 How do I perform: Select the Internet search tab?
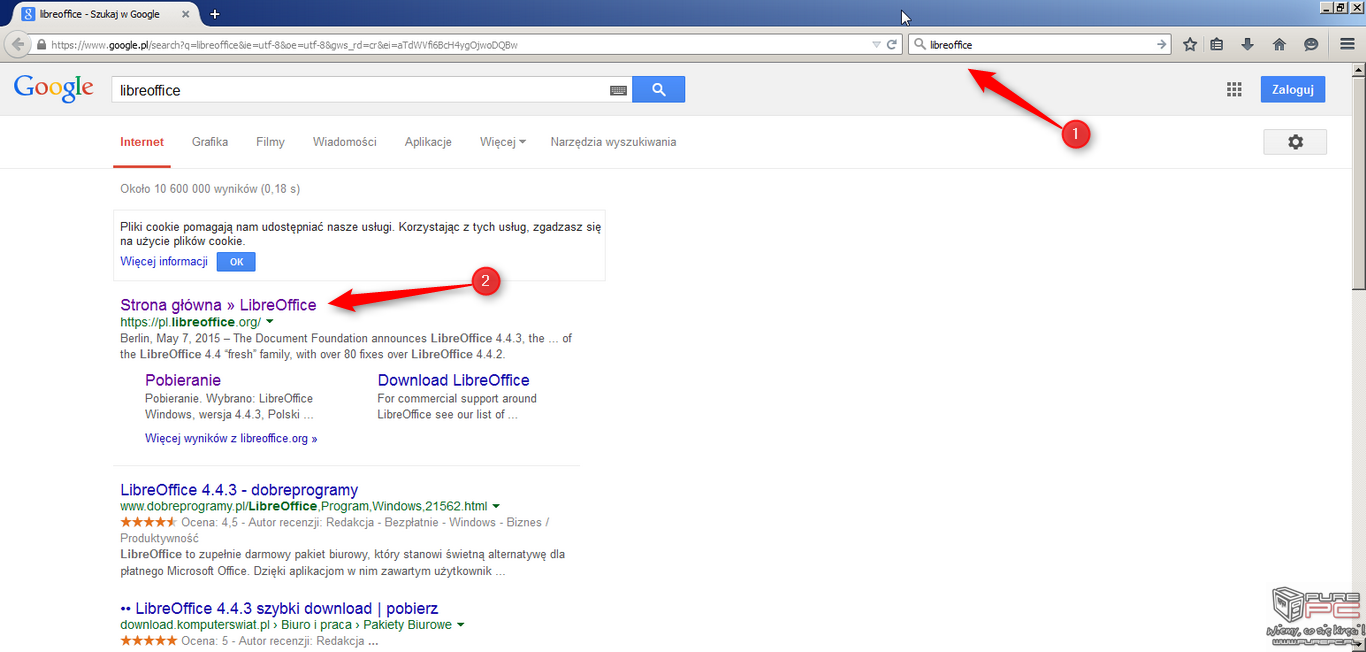point(142,142)
